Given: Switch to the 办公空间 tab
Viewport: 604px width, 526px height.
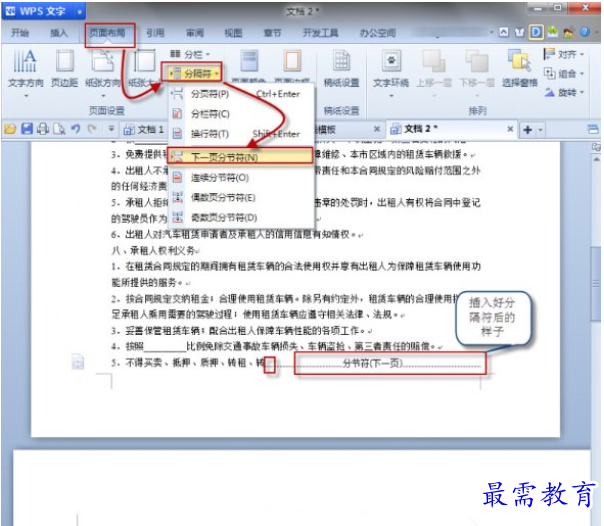Looking at the screenshot, I should (x=378, y=33).
